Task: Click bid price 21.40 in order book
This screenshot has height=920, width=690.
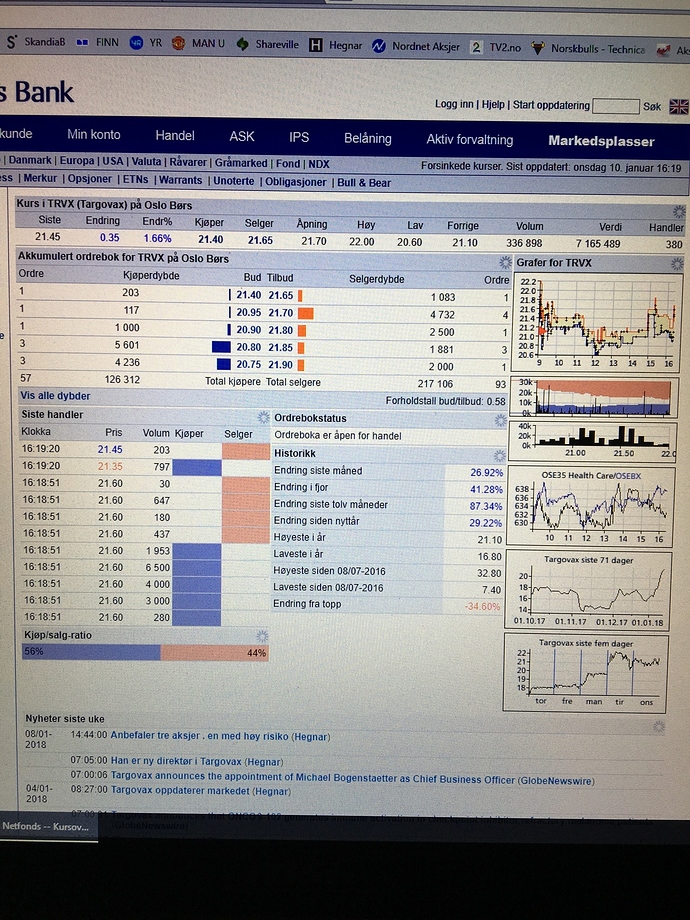Action: coord(248,295)
